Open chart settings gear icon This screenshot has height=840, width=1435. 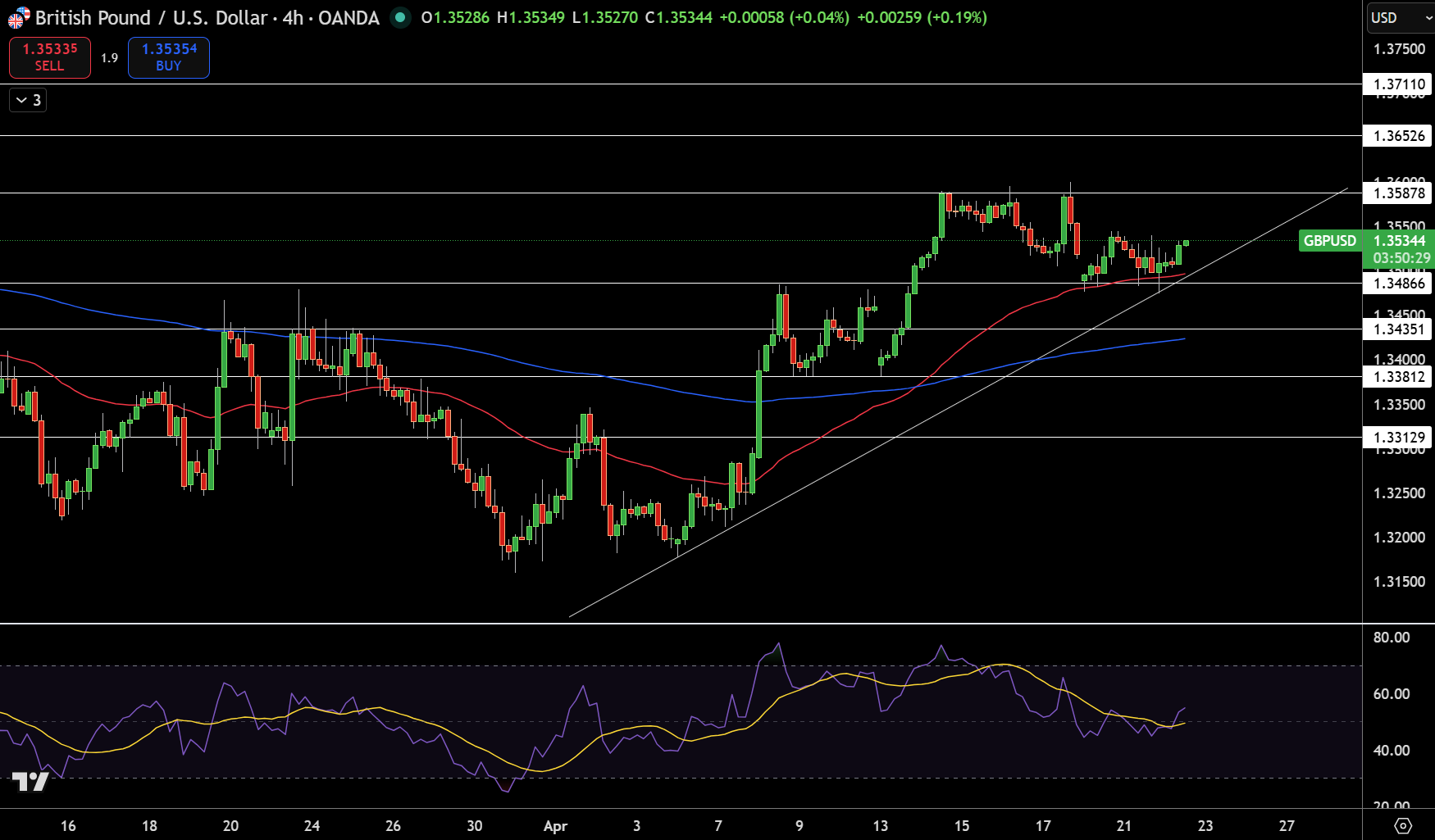tap(1403, 825)
